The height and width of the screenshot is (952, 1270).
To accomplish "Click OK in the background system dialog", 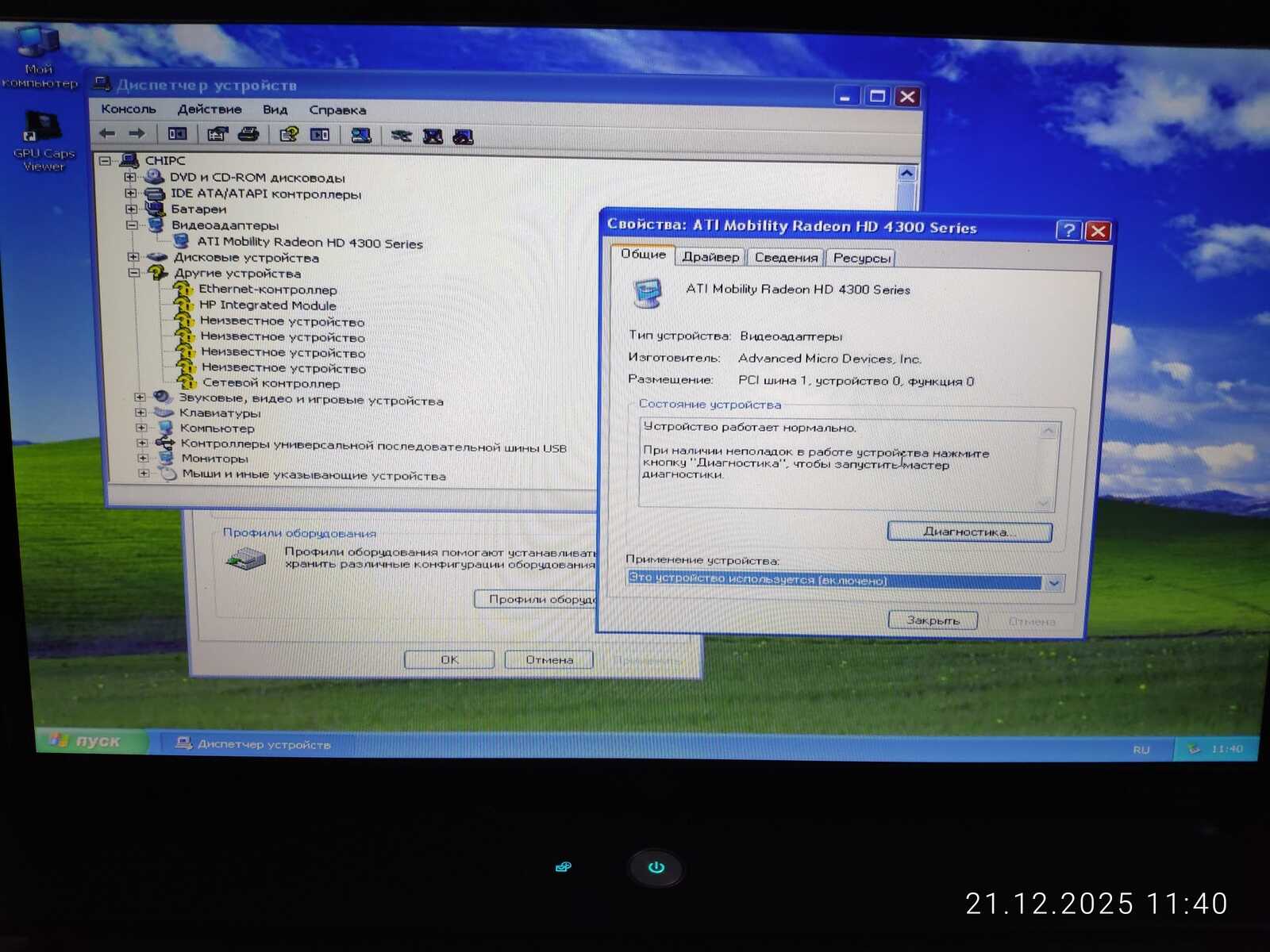I will [x=449, y=659].
